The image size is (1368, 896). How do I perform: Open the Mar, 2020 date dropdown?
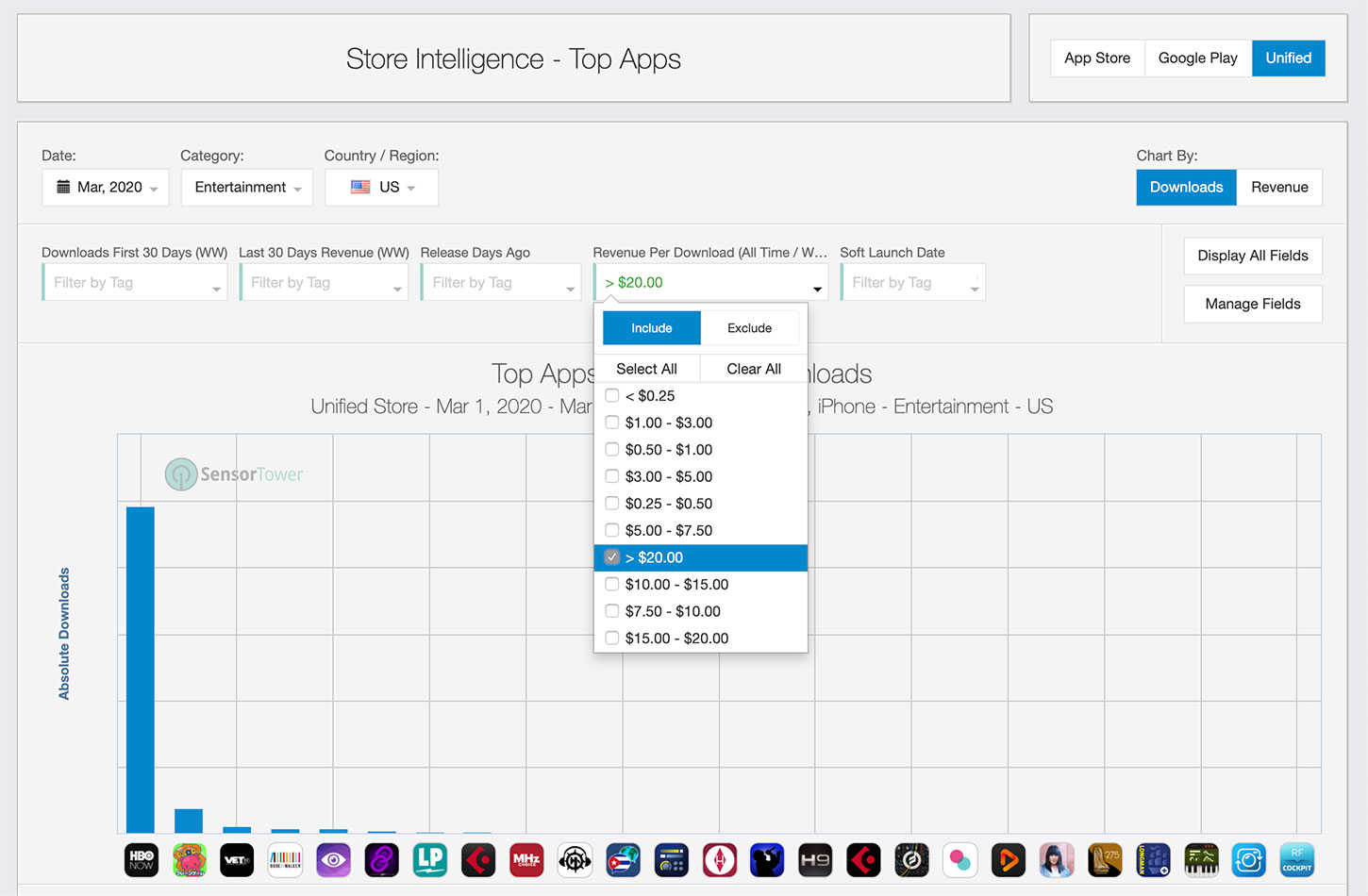(x=106, y=187)
